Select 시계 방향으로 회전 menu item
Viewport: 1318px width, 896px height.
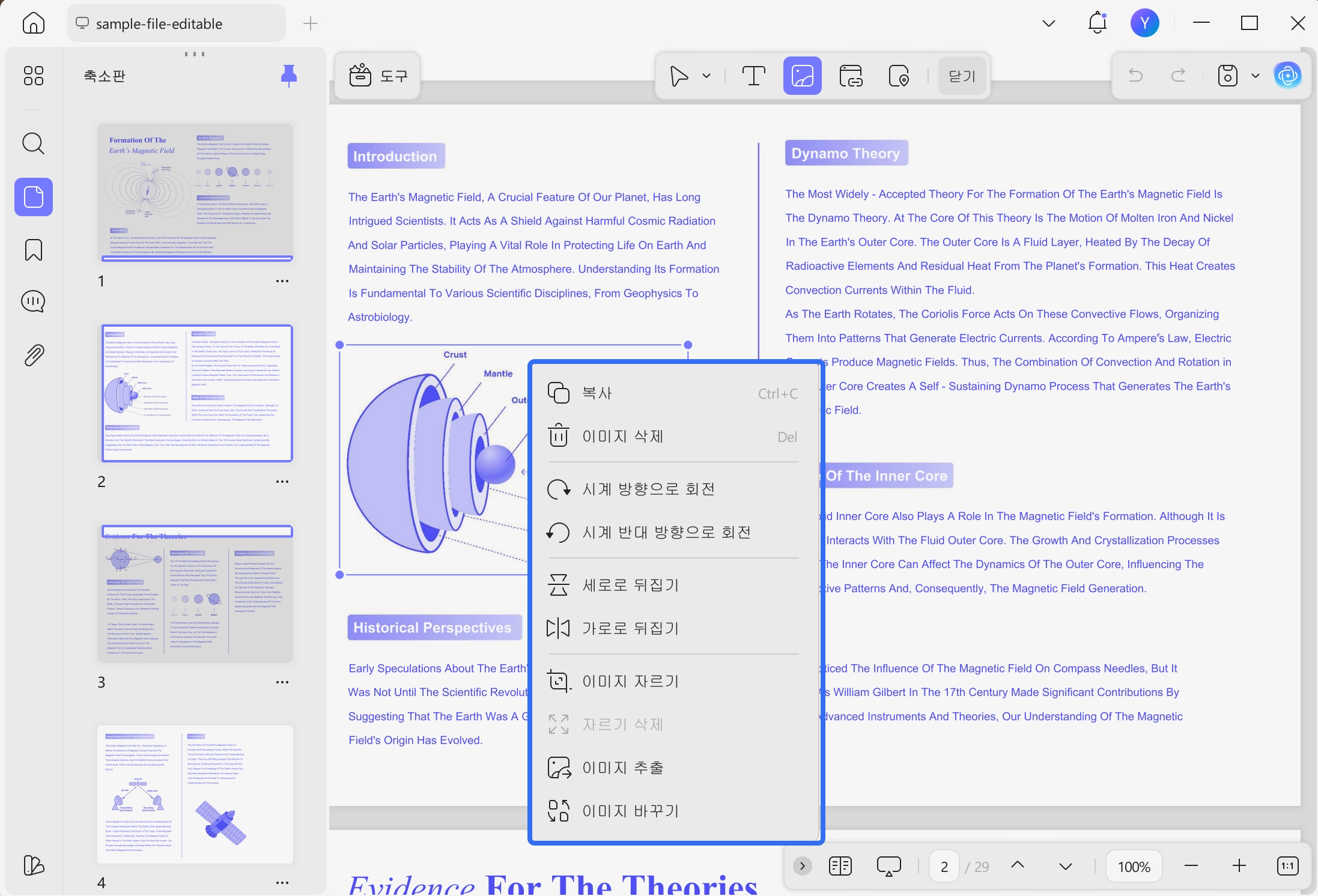coord(673,489)
